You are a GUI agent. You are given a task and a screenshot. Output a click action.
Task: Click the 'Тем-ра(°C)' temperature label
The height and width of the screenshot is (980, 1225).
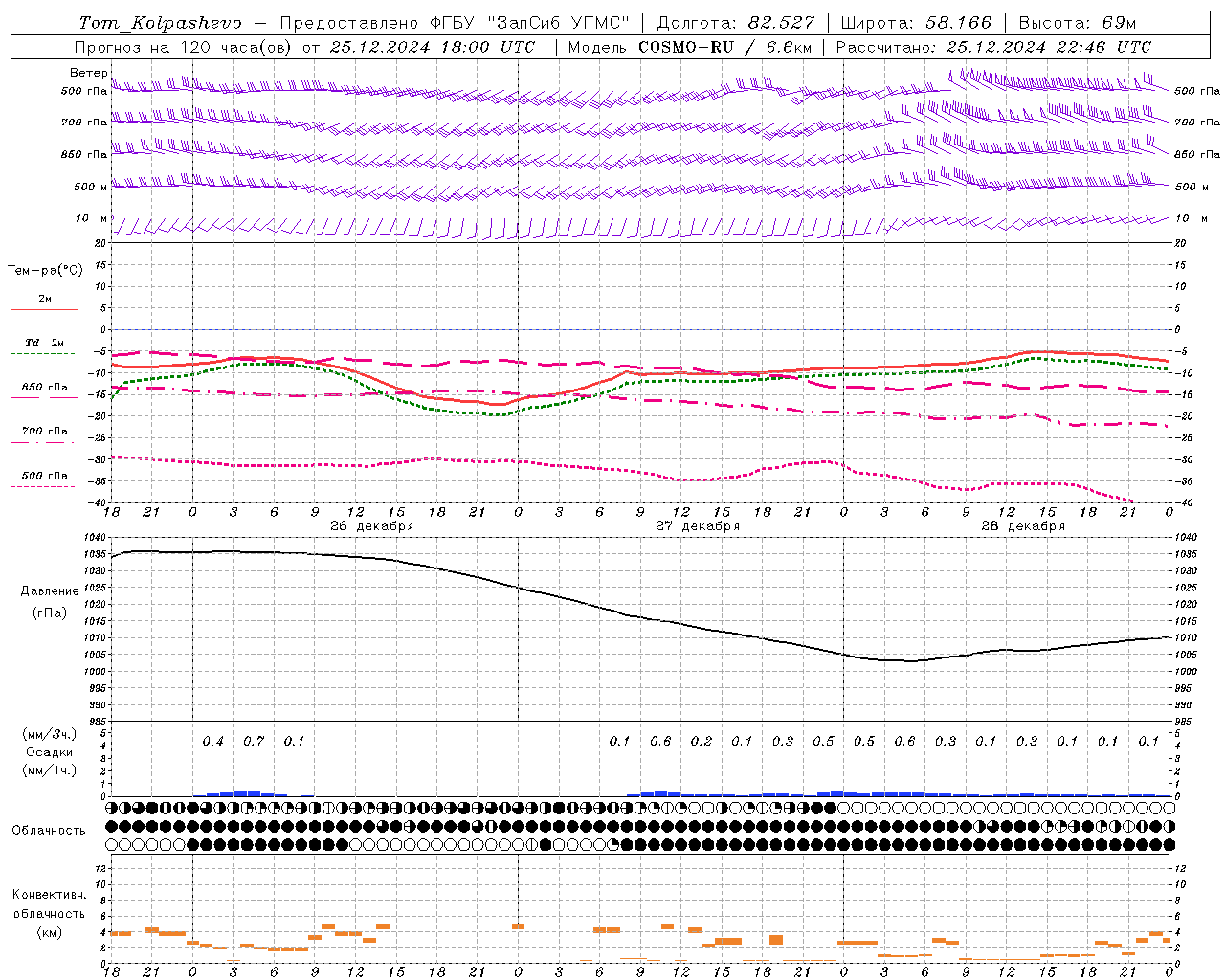[45, 271]
